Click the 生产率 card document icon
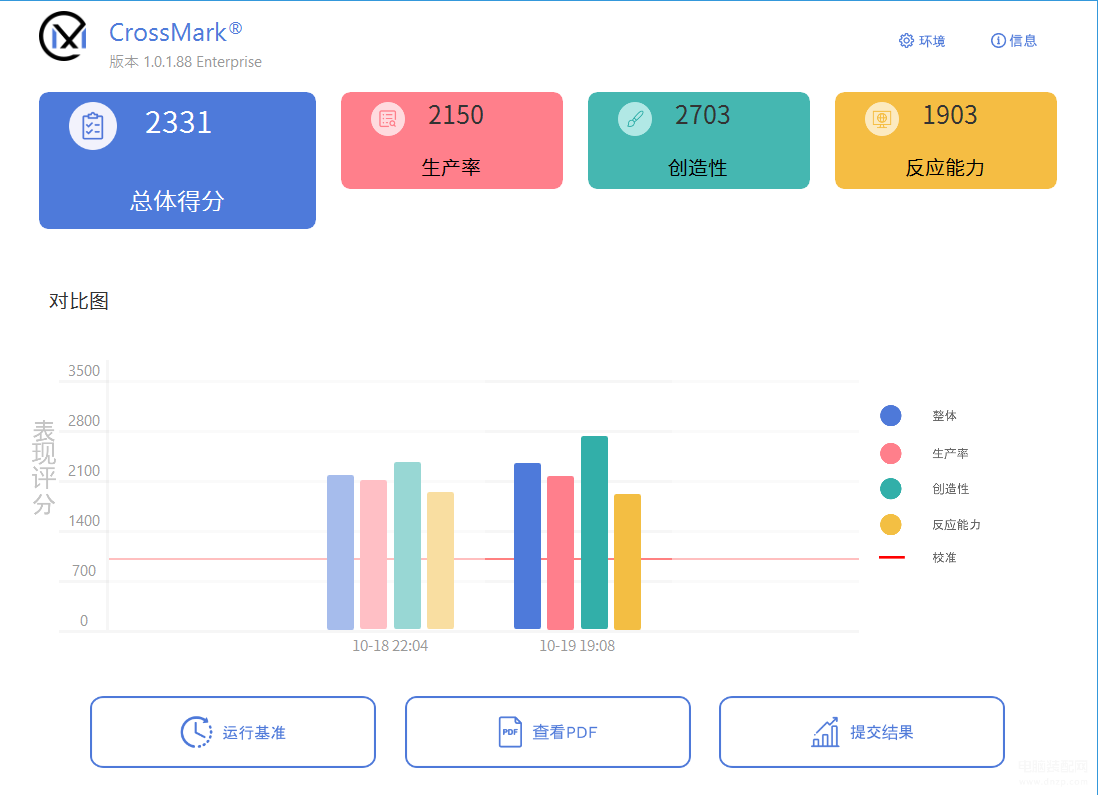 tap(388, 119)
